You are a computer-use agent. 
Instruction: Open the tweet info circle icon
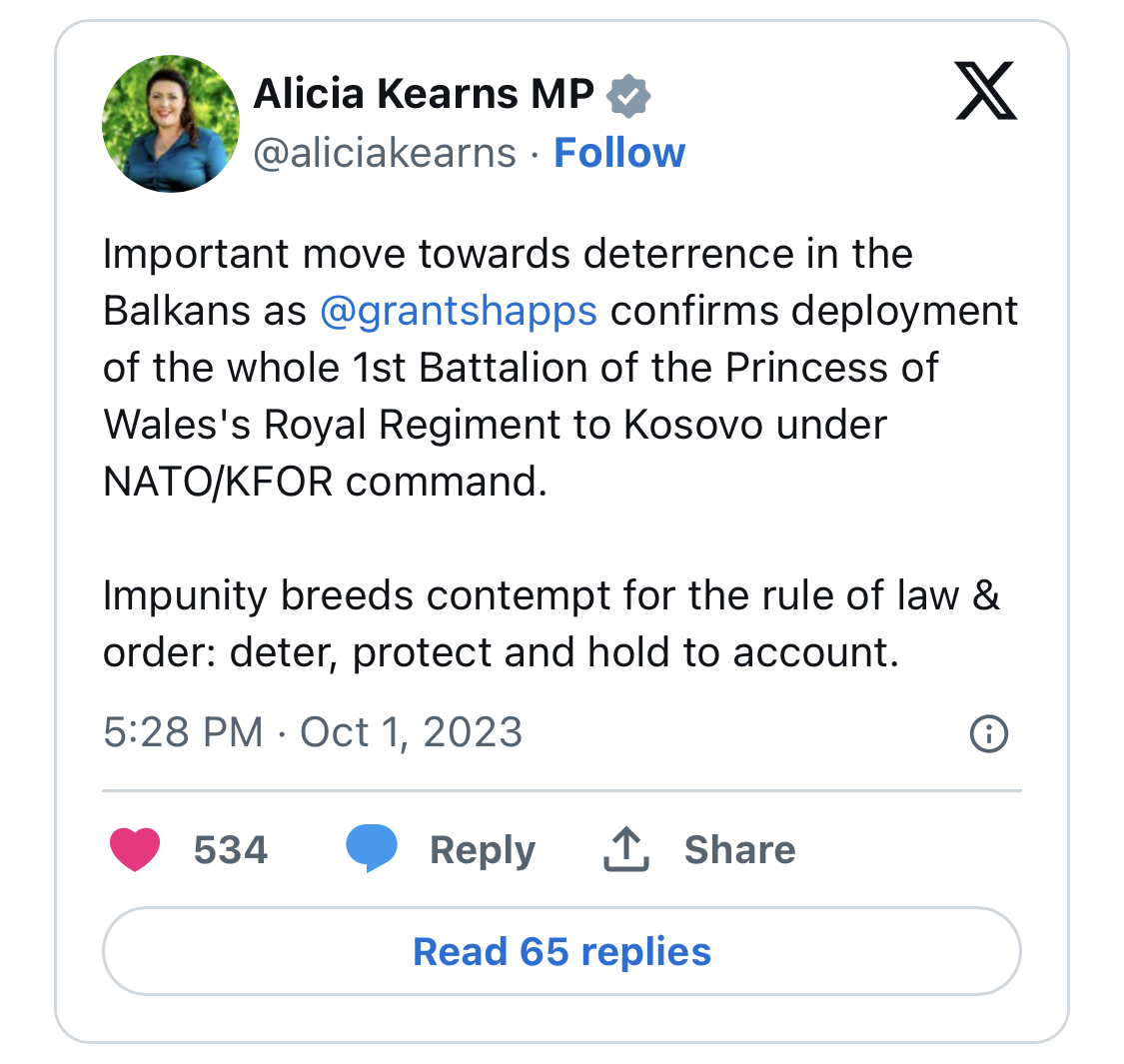(988, 733)
